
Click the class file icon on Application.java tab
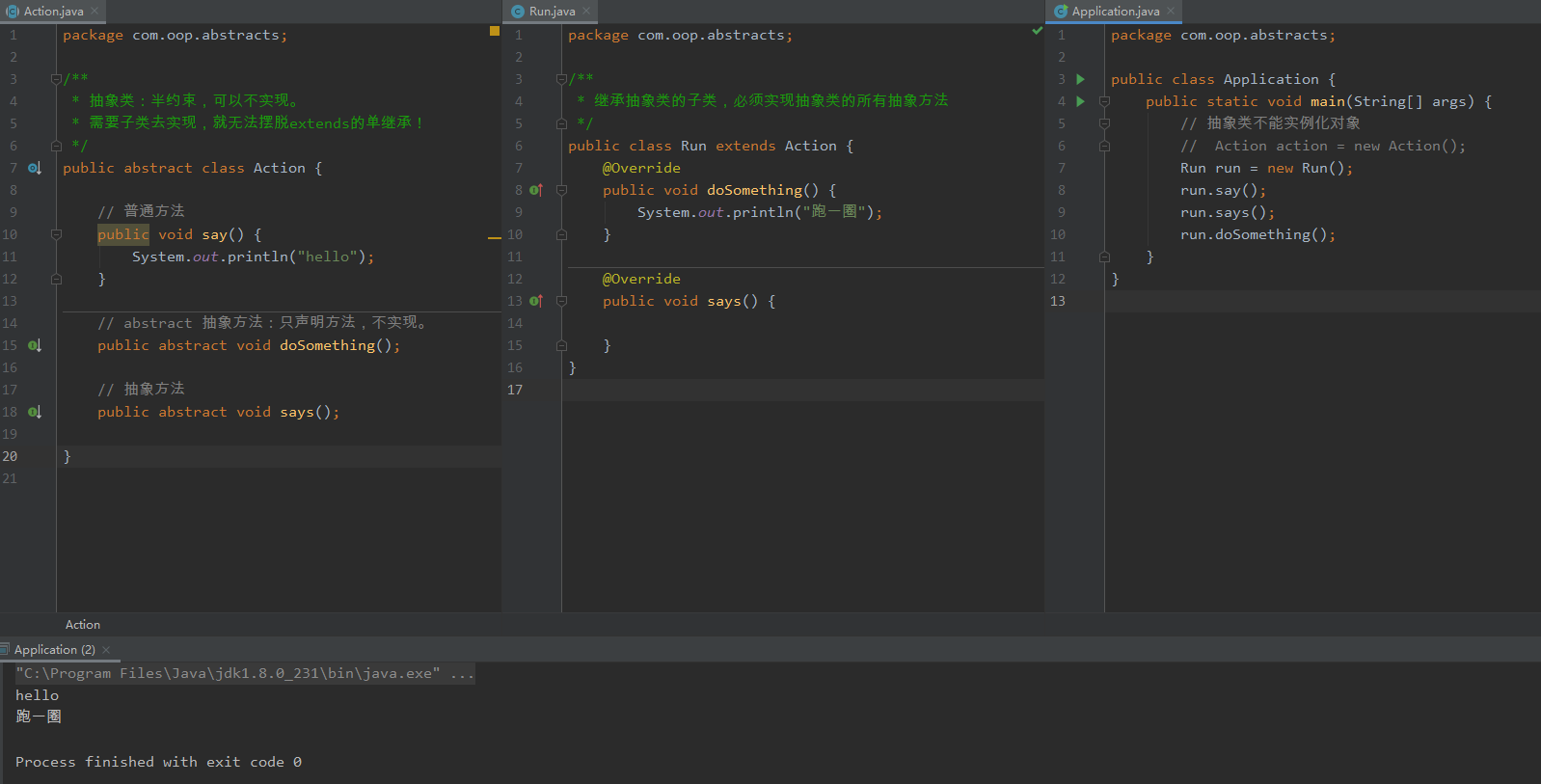pos(1061,12)
